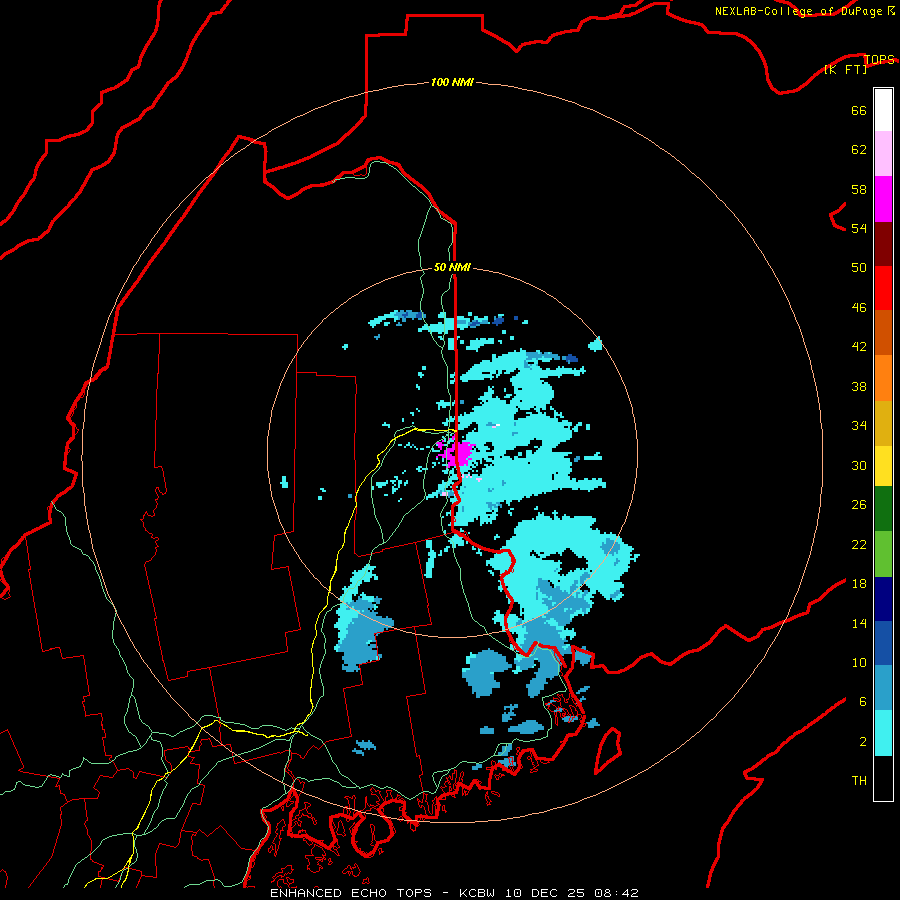The width and height of the screenshot is (900, 900).
Task: Click the legend value "58"
Action: (859, 189)
